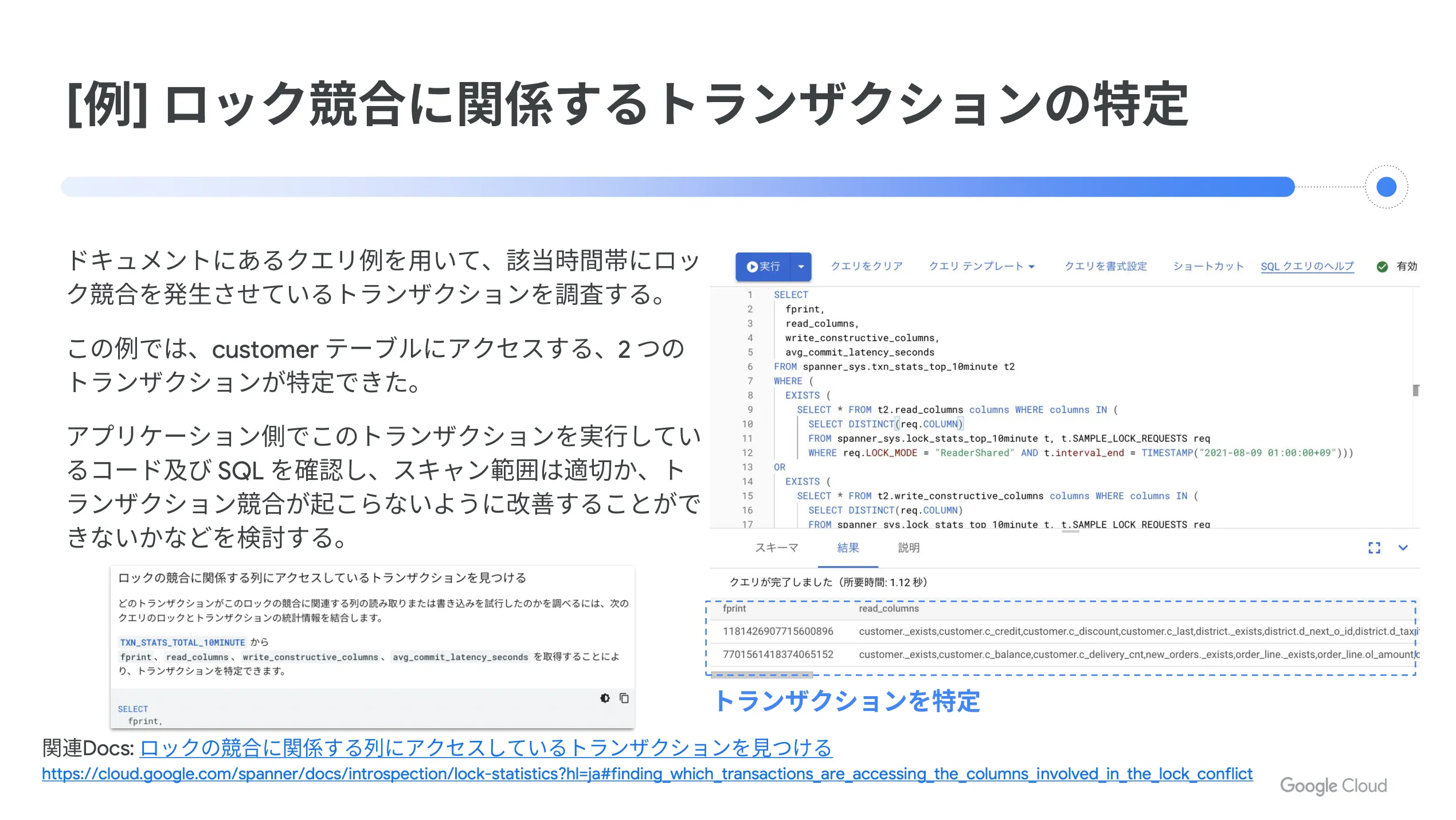1456x820 pixels.
Task: Open SQL クエリのヘルプ link
Action: tap(1307, 267)
